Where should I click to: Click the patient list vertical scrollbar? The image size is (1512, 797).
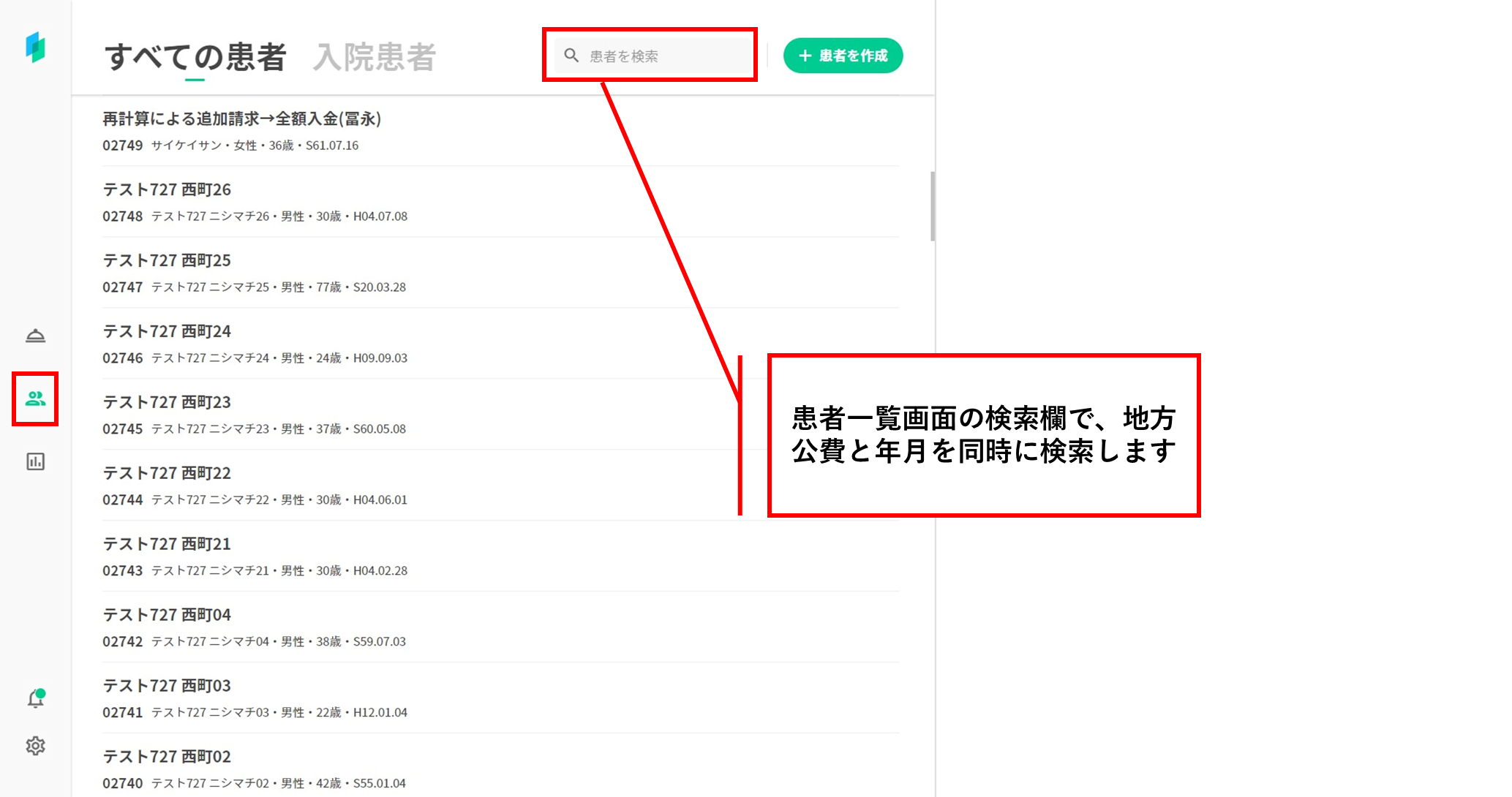coord(932,206)
